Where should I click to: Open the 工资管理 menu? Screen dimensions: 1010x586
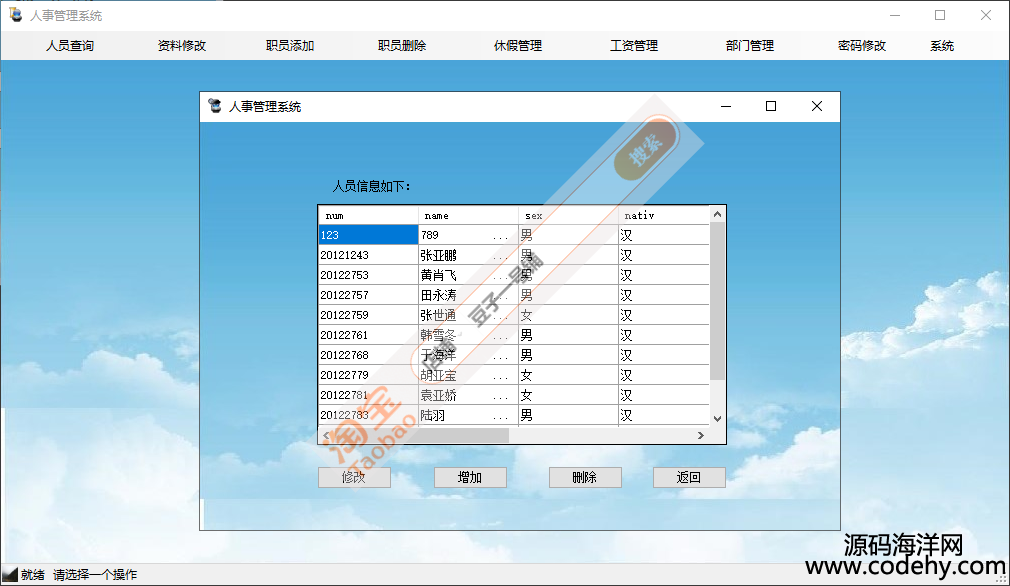(x=634, y=46)
